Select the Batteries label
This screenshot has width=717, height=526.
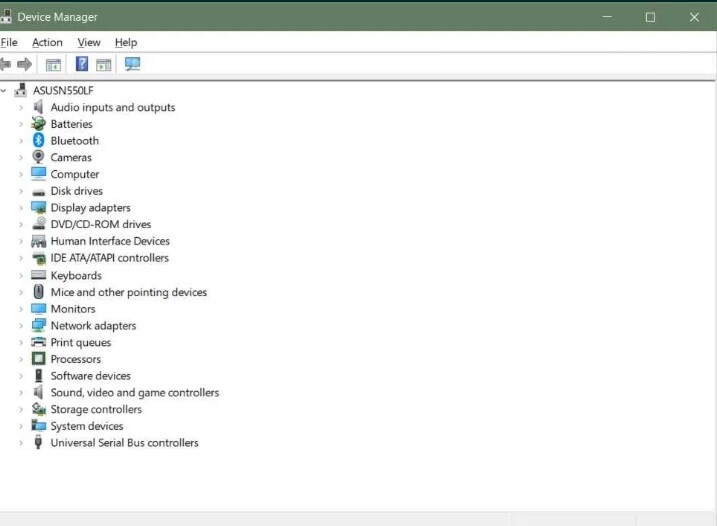click(71, 123)
